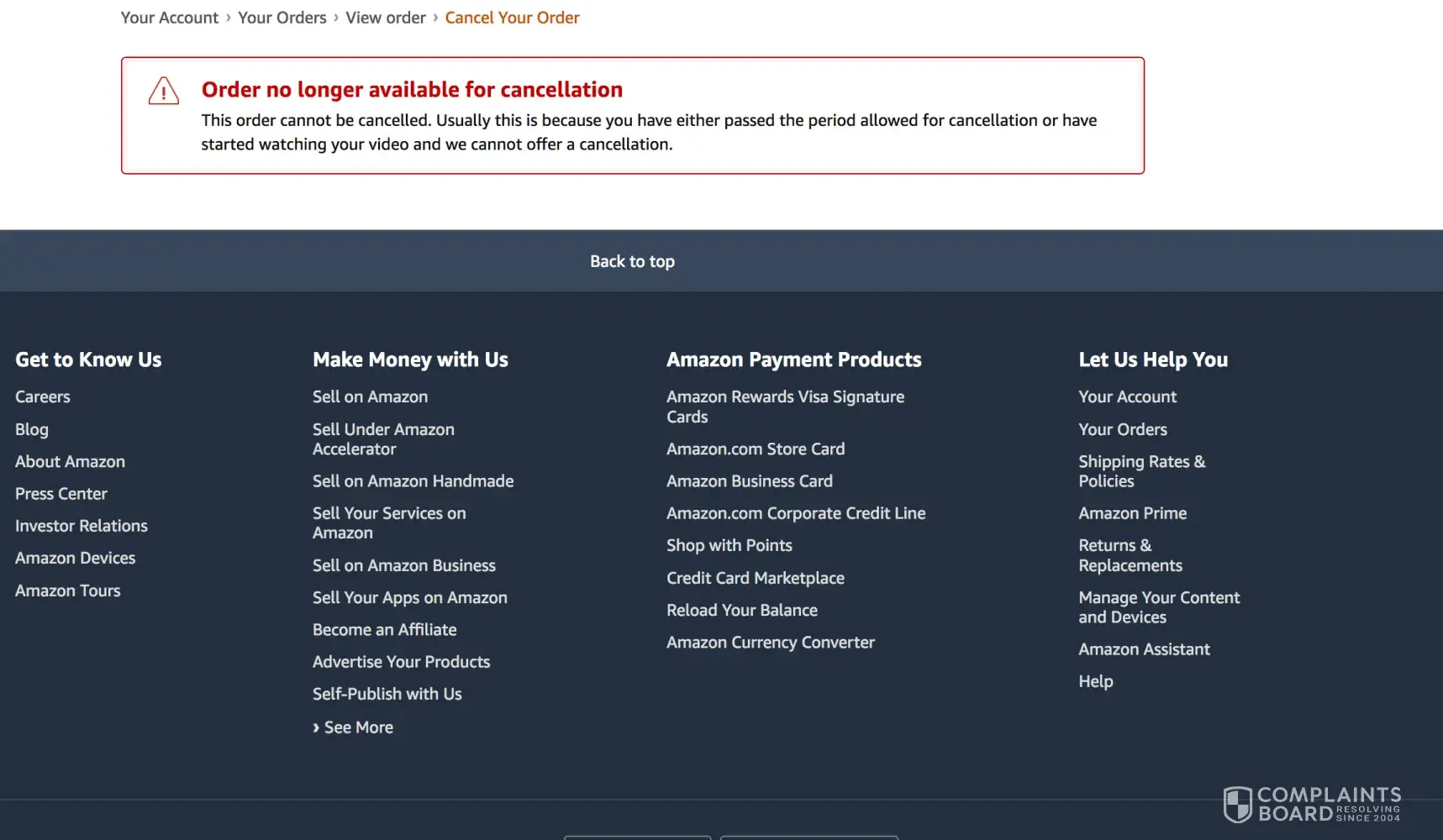Screen dimensions: 1443x840
Task: Click the Back to top bar
Action: [632, 261]
